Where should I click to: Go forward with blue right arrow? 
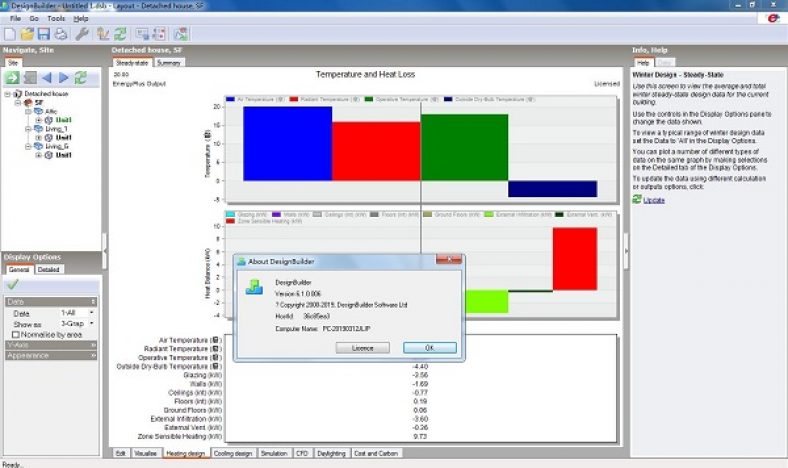pyautogui.click(x=64, y=77)
